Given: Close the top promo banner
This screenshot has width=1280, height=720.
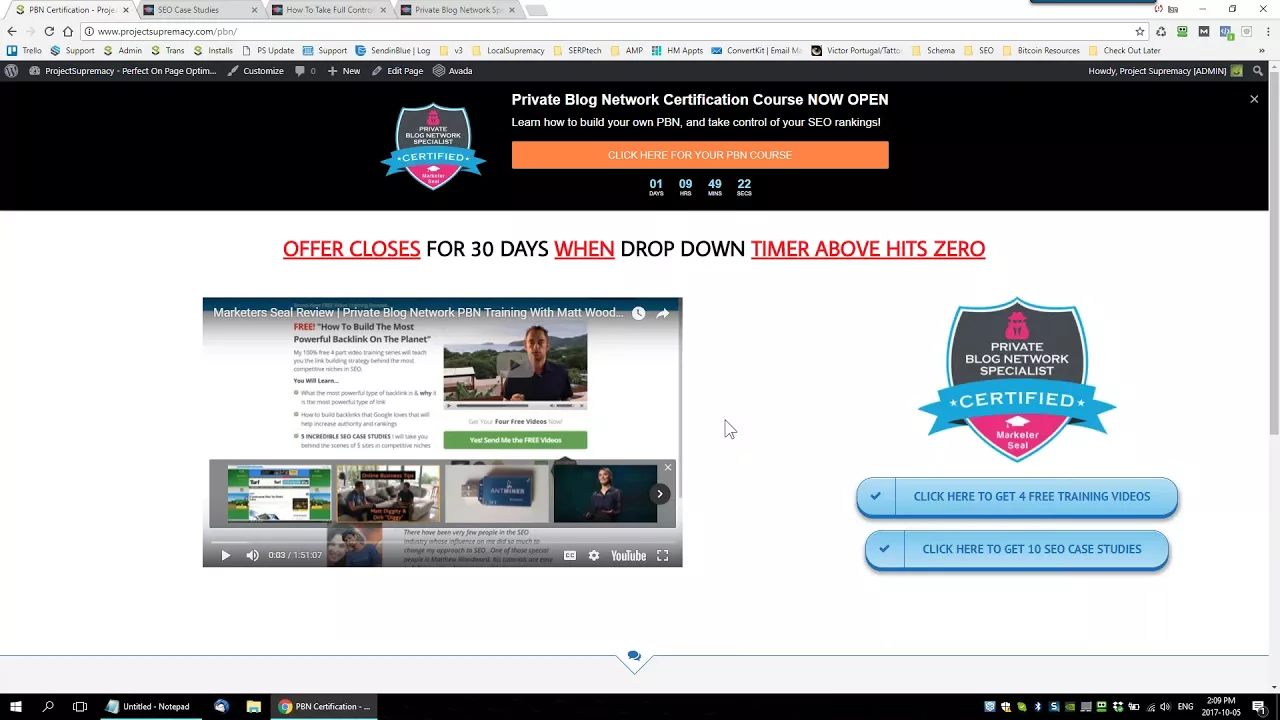Looking at the screenshot, I should coord(1254,99).
